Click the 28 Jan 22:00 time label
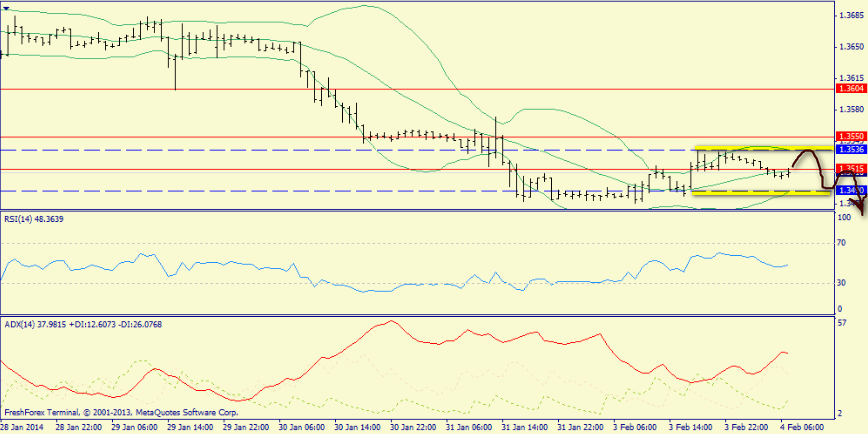Viewport: 868px width, 434px height. (x=78, y=428)
